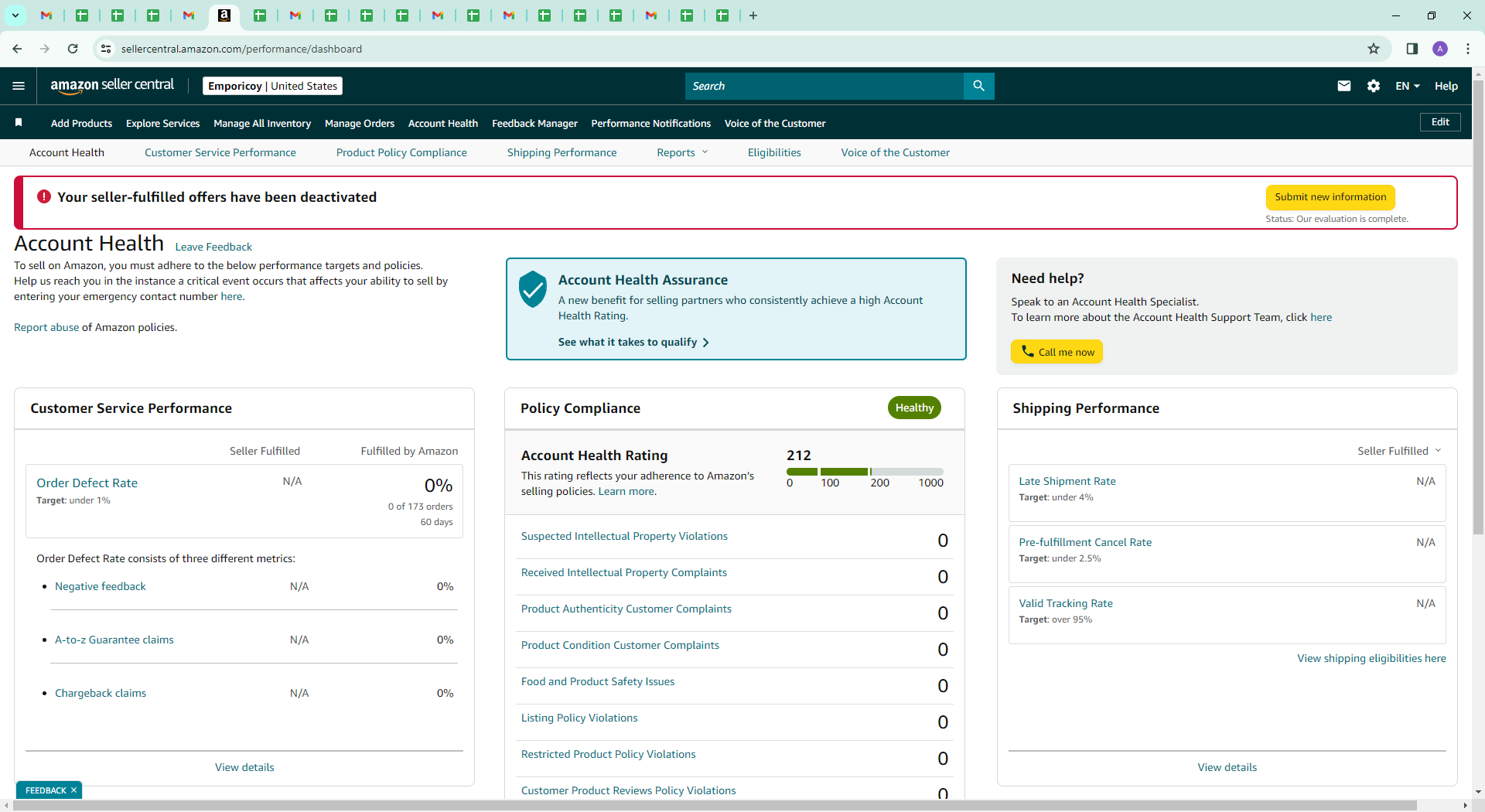Screen dimensions: 1485x812
Task: Open the Late Shipment Rate link
Action: coord(1067,481)
